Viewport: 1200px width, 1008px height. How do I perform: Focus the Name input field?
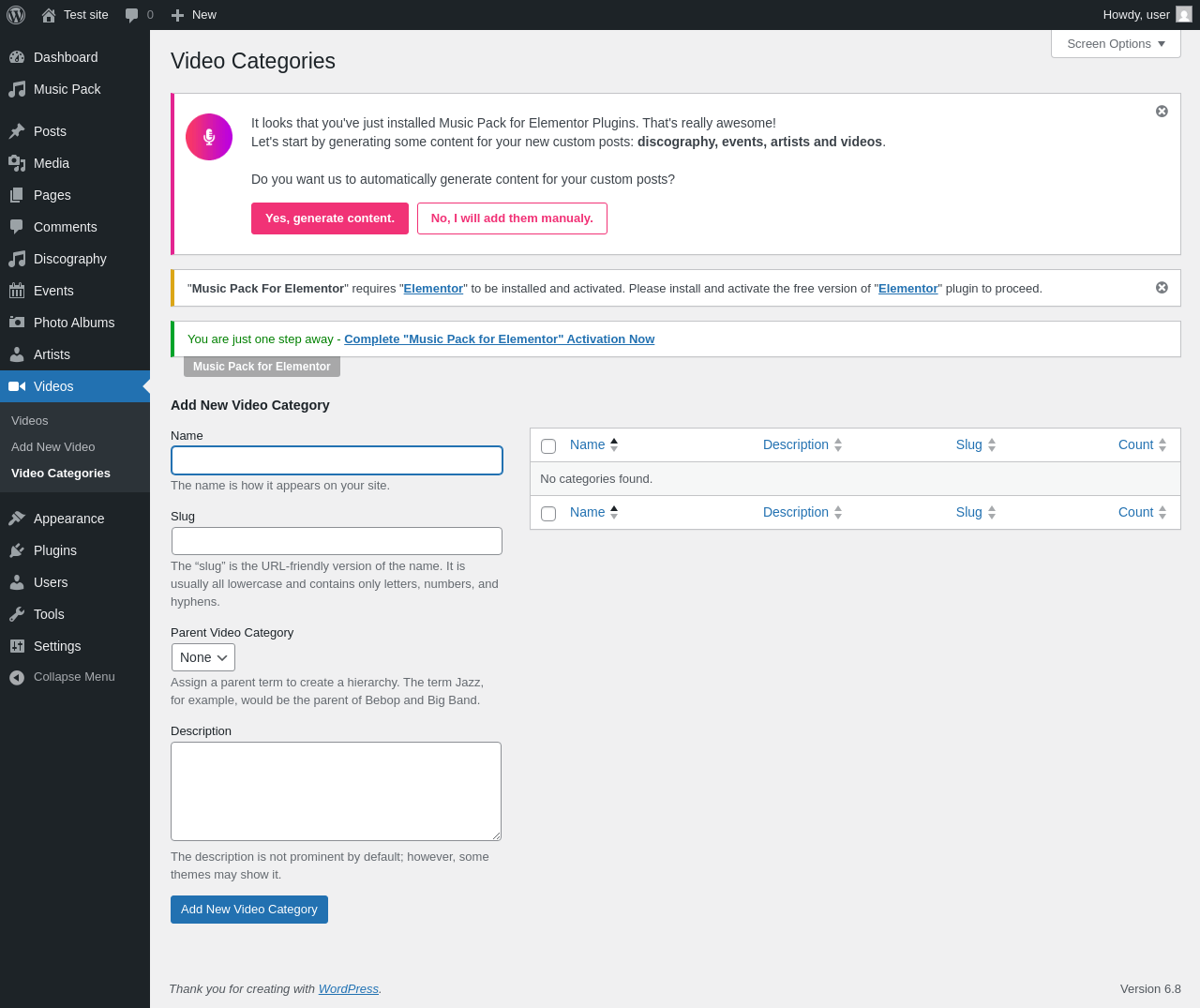pyautogui.click(x=337, y=460)
